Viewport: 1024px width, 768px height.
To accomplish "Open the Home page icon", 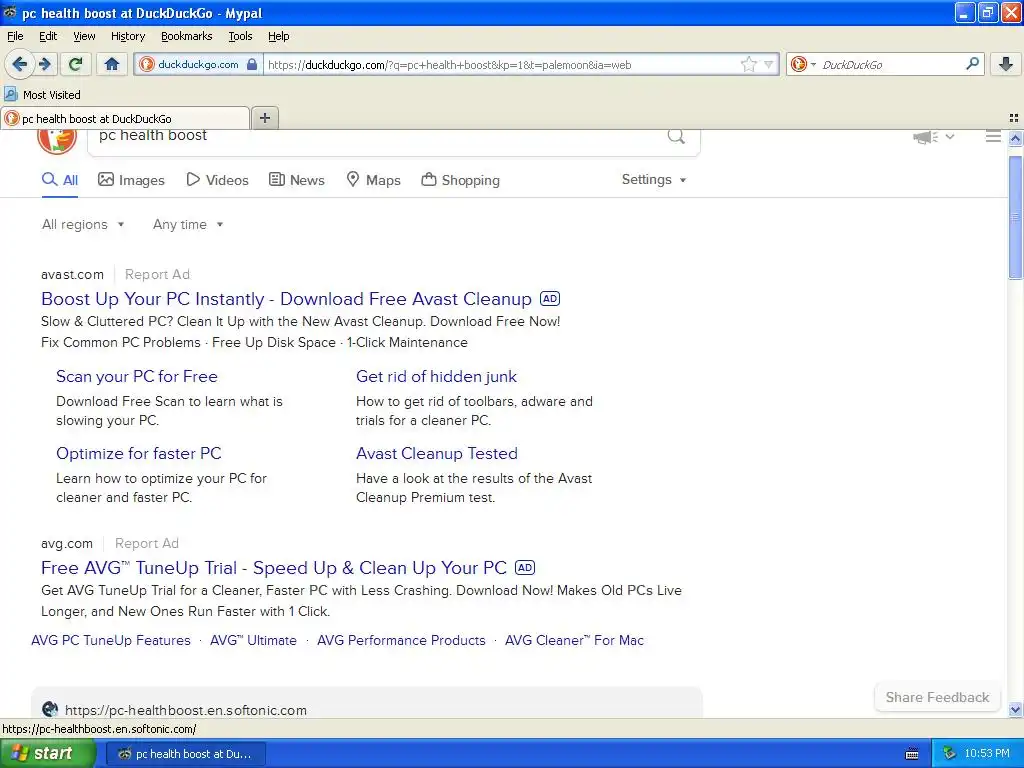I will pos(112,64).
